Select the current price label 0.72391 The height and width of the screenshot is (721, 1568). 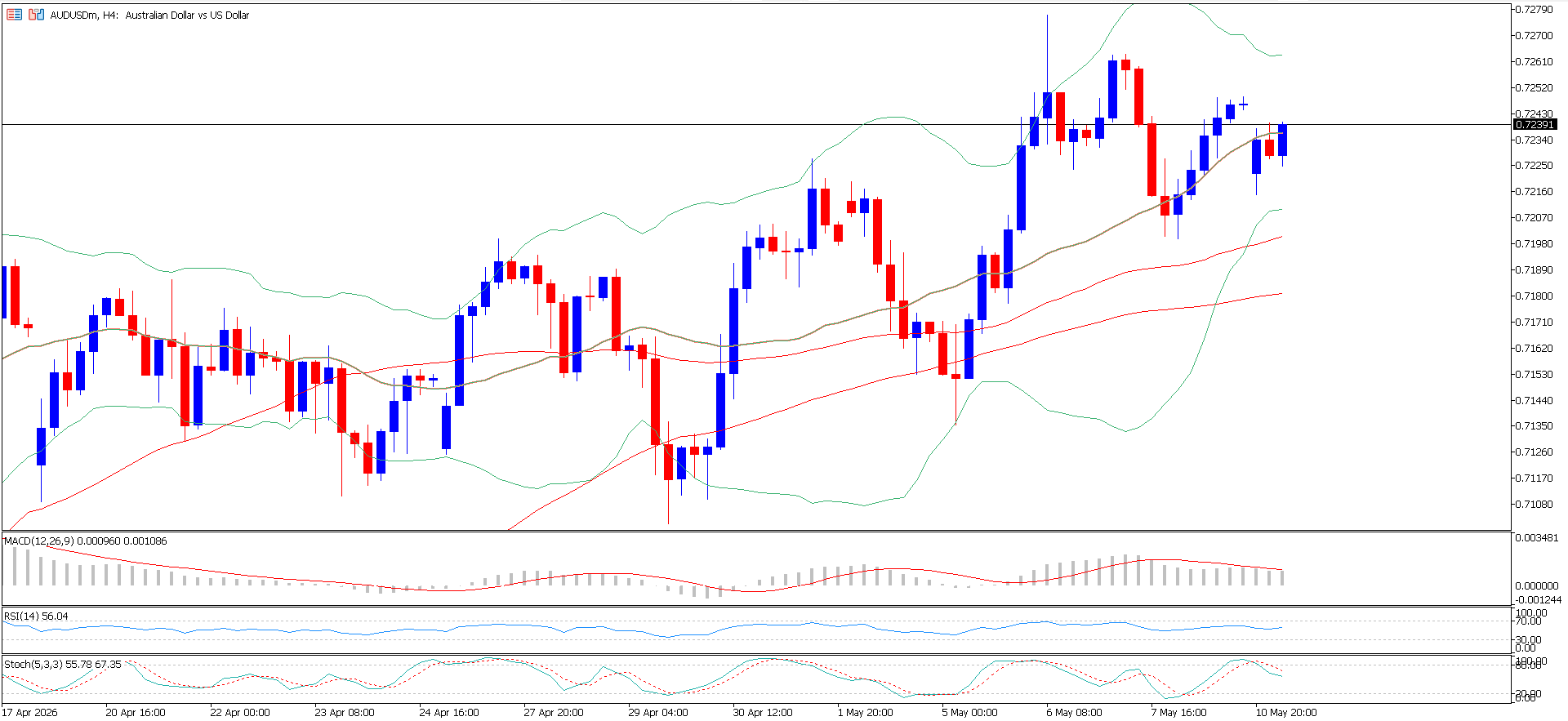(1535, 124)
